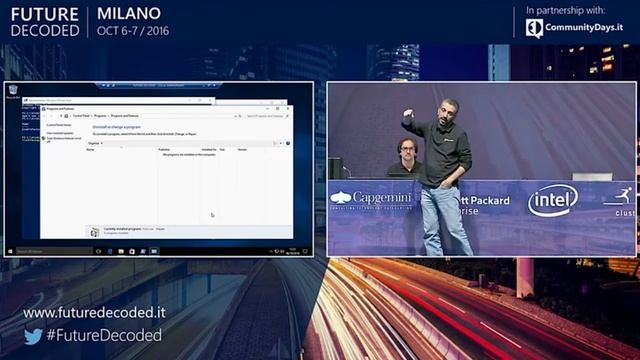The width and height of the screenshot is (640, 360).
Task: Sort by Name column header
Action: coord(90,150)
